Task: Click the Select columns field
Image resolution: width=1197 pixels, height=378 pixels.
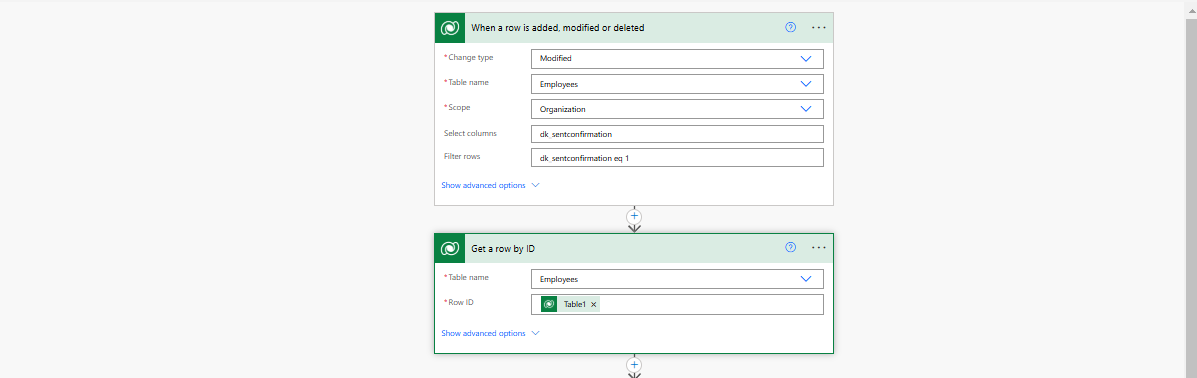Action: [x=677, y=134]
